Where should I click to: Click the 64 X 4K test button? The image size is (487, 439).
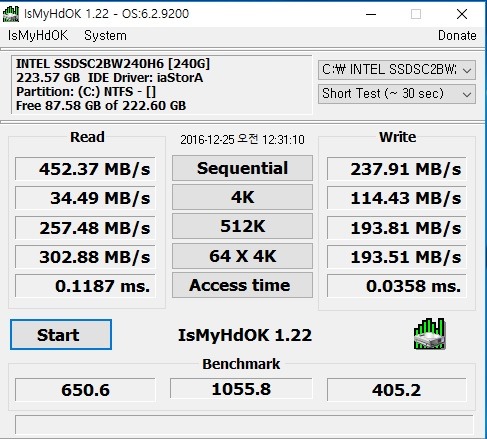242,256
